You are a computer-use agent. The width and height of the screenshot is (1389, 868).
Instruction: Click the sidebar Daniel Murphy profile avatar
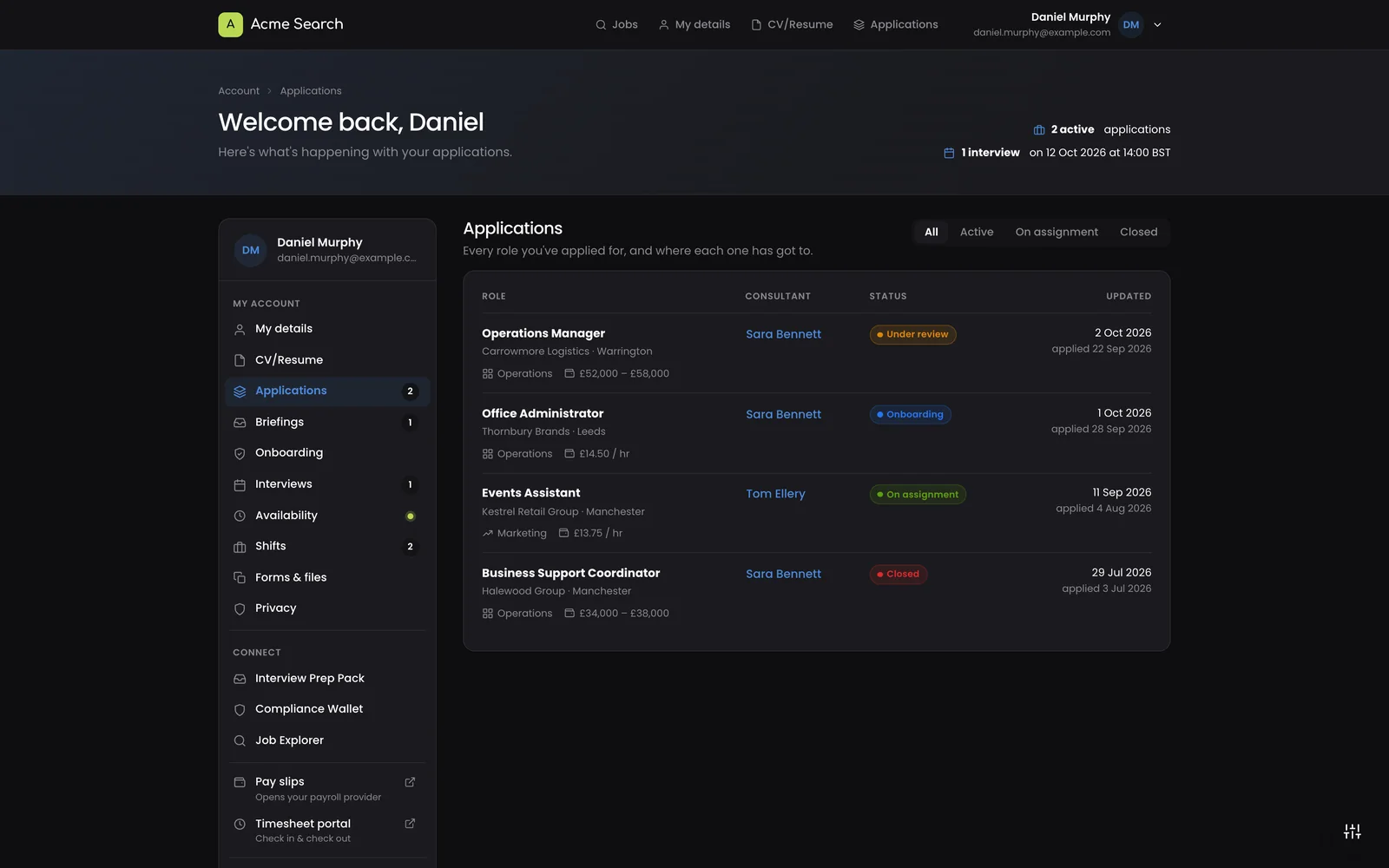[x=251, y=250]
